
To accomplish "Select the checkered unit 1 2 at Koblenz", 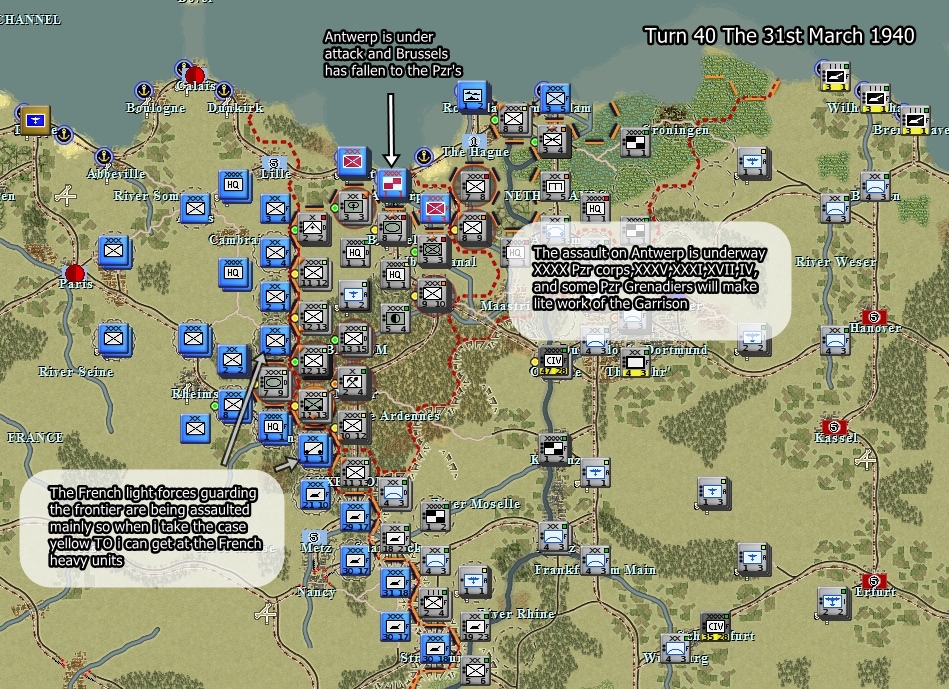I will click(x=554, y=449).
